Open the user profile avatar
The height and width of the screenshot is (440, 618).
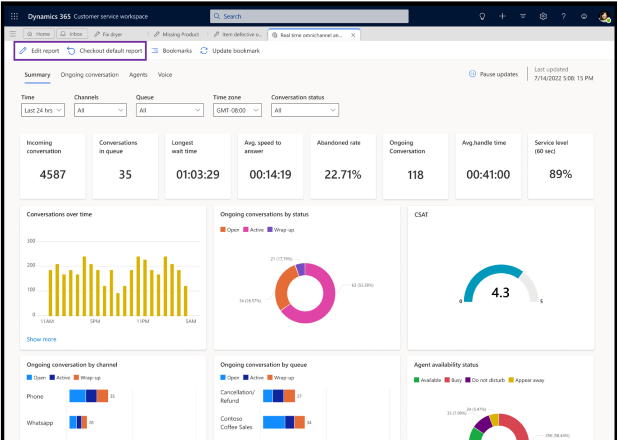coord(604,16)
